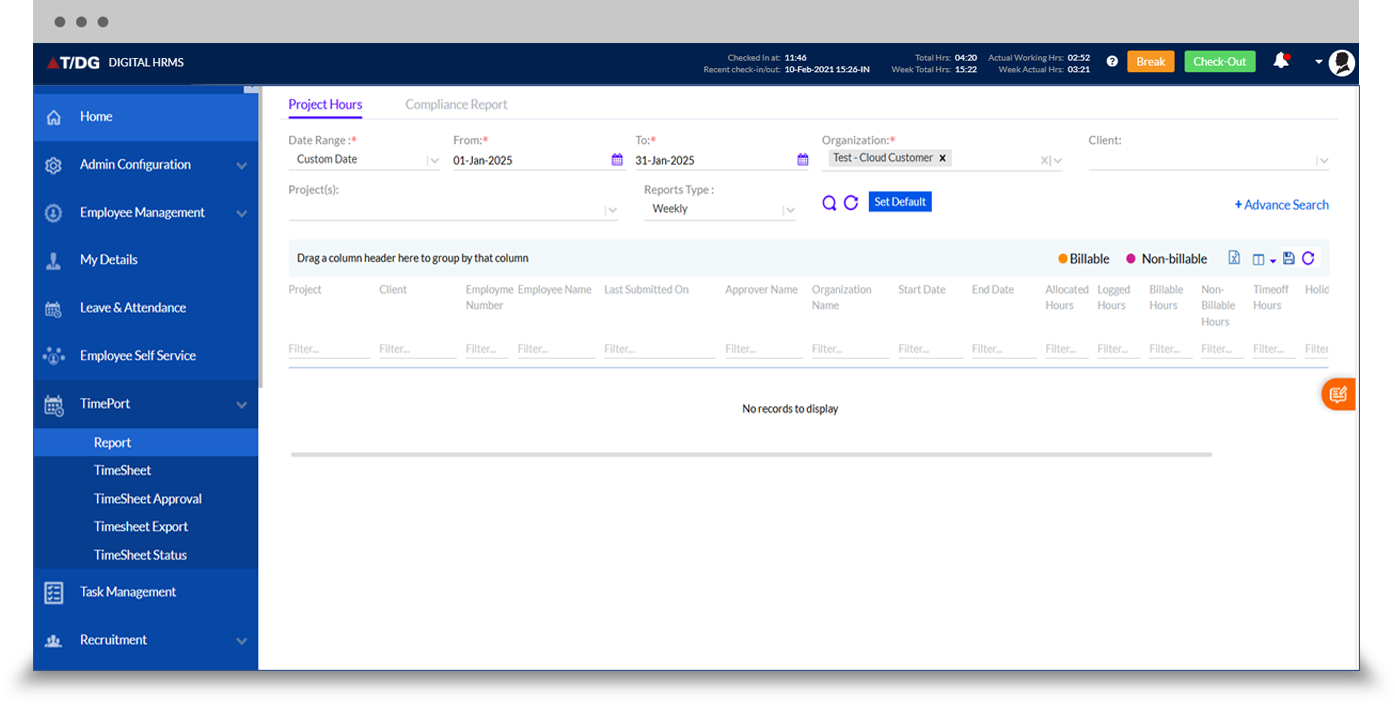The height and width of the screenshot is (704, 1395).
Task: Click the orange feedback note icon
Action: point(1338,395)
